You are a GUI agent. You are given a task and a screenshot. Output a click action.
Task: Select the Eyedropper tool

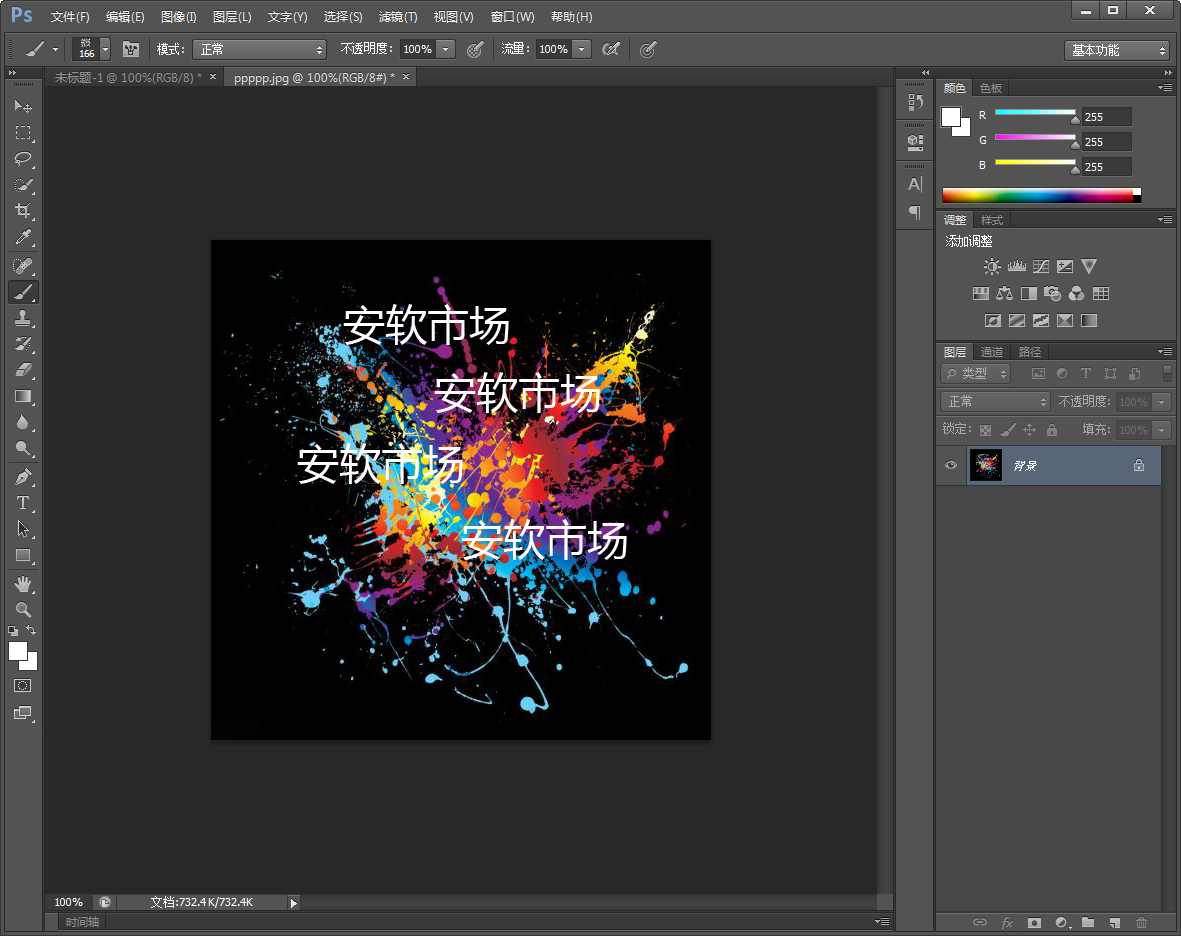pyautogui.click(x=23, y=237)
